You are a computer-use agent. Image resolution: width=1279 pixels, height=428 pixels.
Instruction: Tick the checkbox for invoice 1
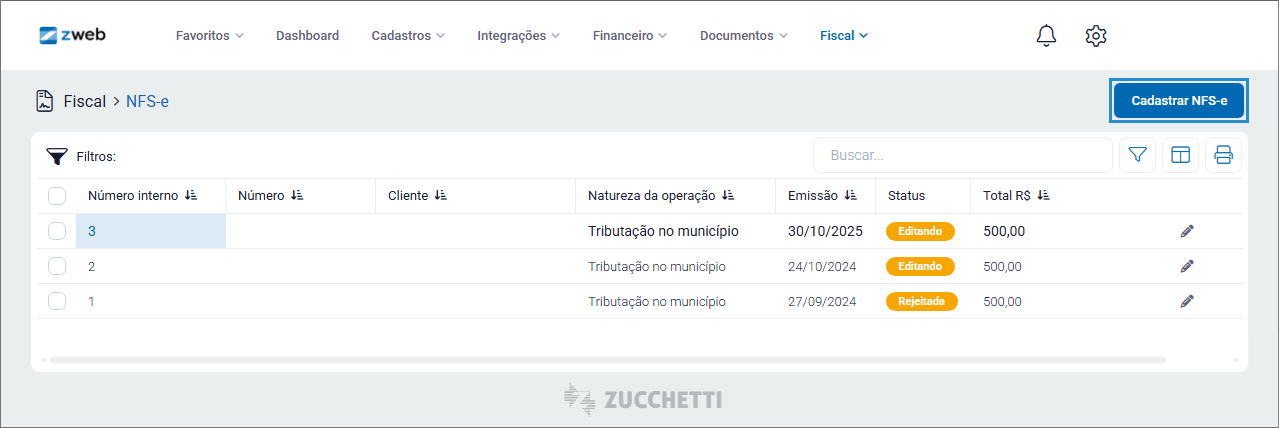(x=57, y=301)
